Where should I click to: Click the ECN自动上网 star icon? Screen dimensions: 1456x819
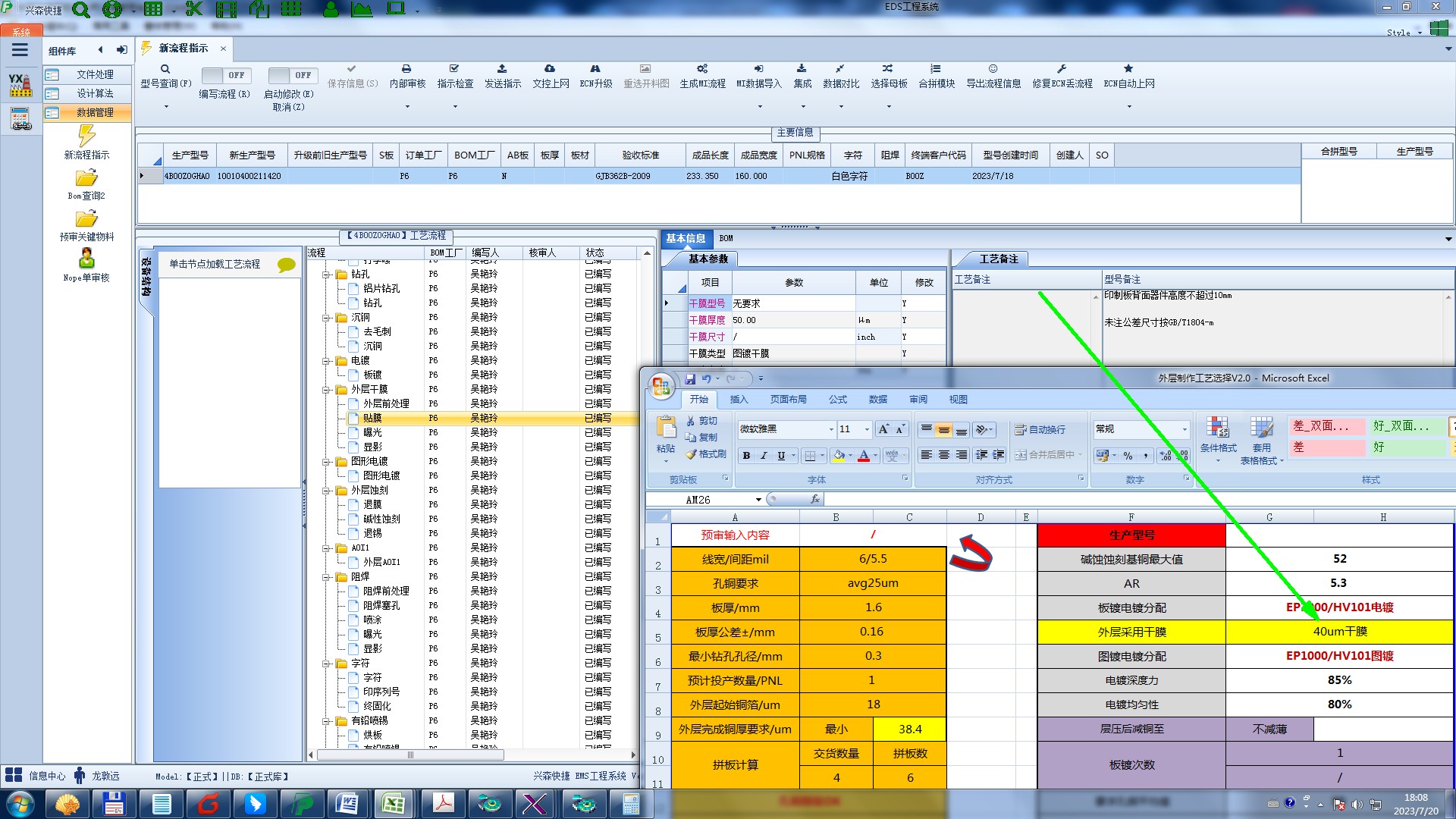(1128, 69)
